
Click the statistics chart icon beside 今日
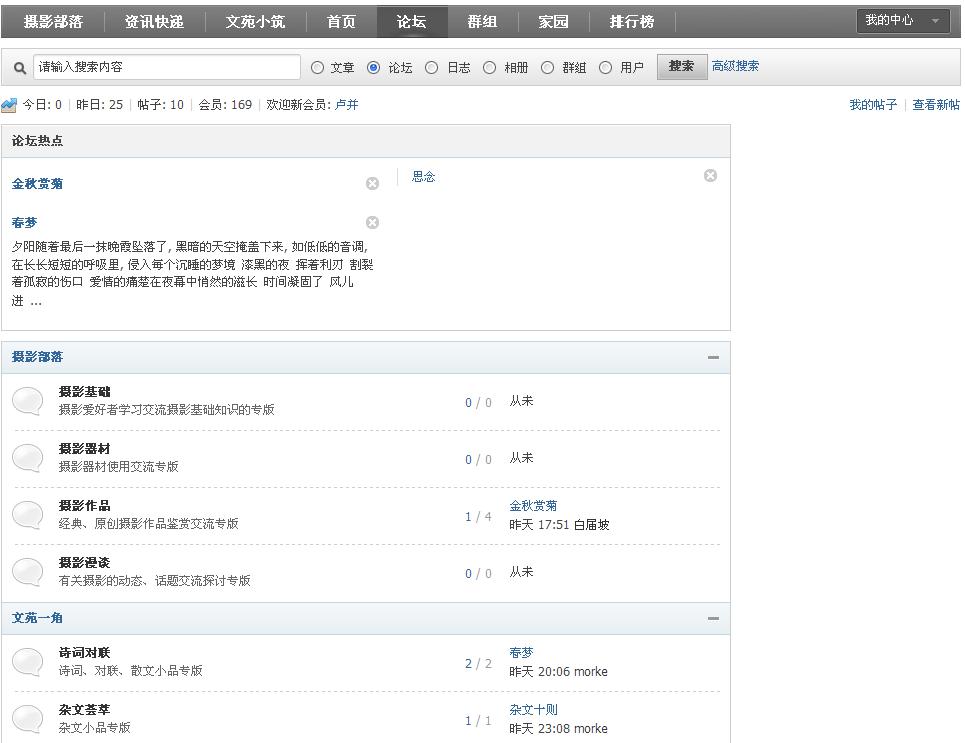[10, 105]
